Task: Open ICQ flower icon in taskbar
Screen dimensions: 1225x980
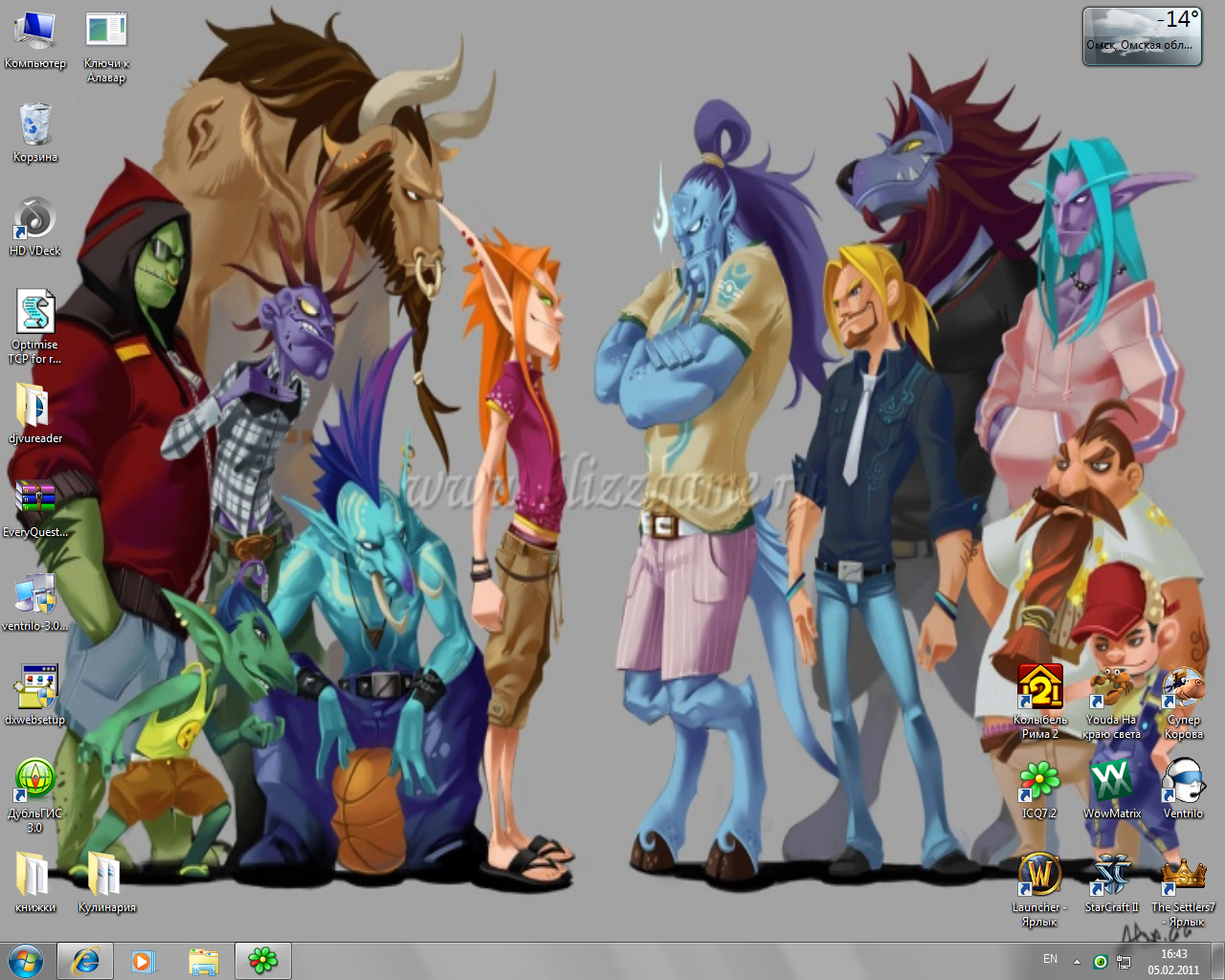Action: 262,961
